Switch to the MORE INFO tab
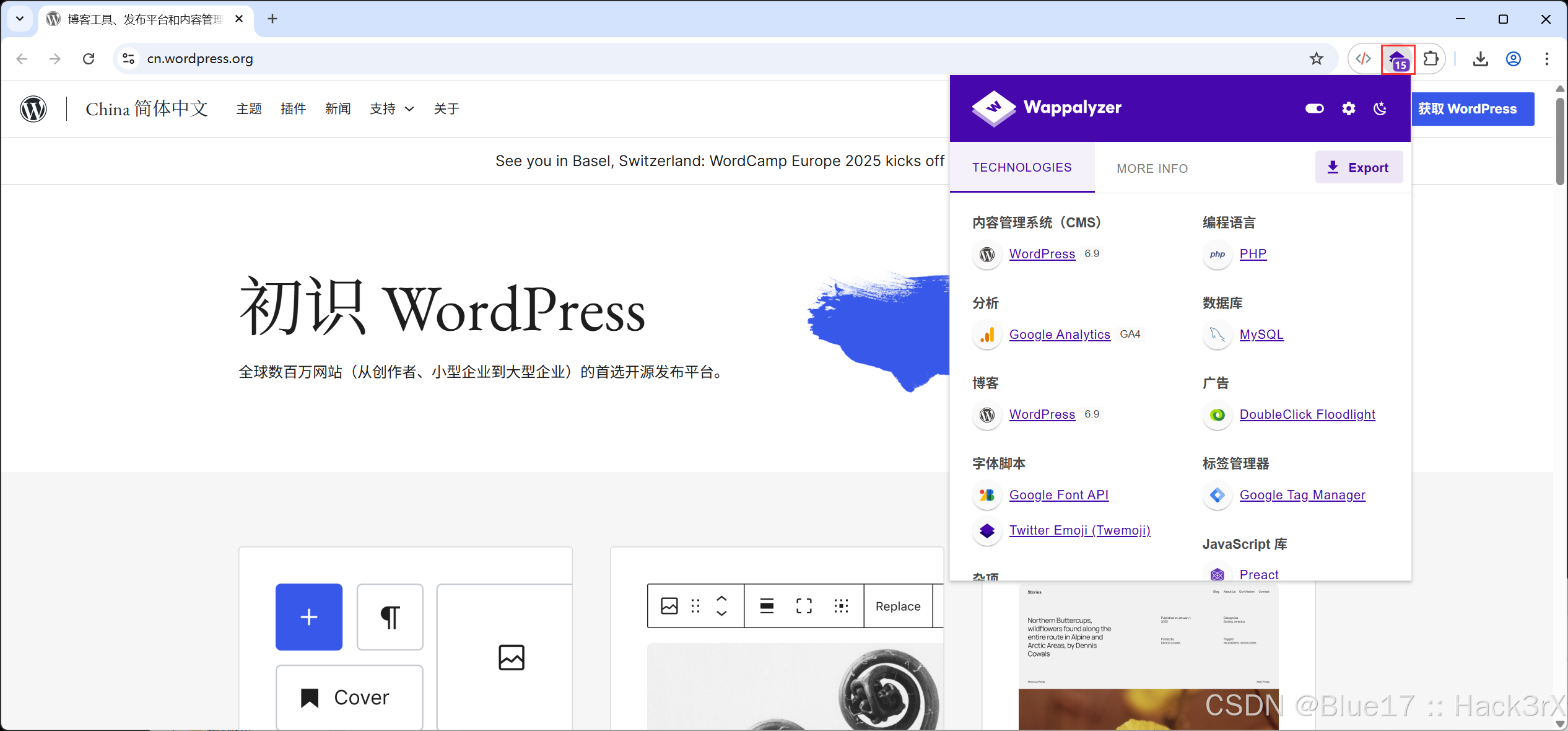 [x=1152, y=169]
